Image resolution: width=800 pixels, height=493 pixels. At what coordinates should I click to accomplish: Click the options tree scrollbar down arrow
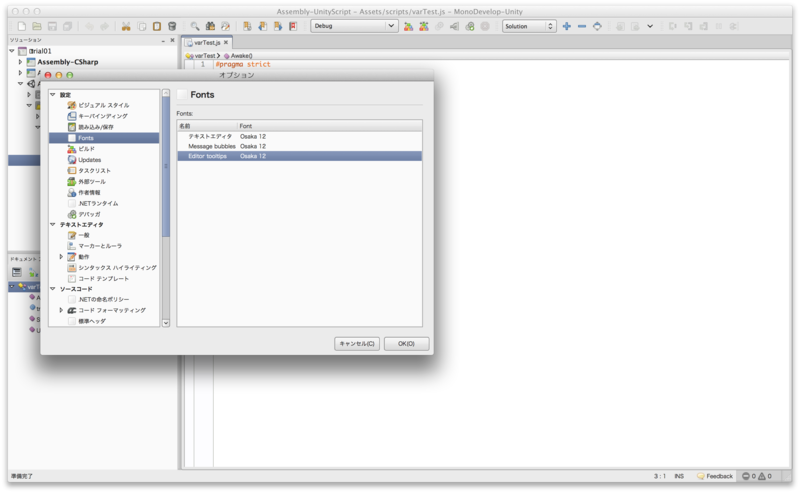click(x=166, y=323)
